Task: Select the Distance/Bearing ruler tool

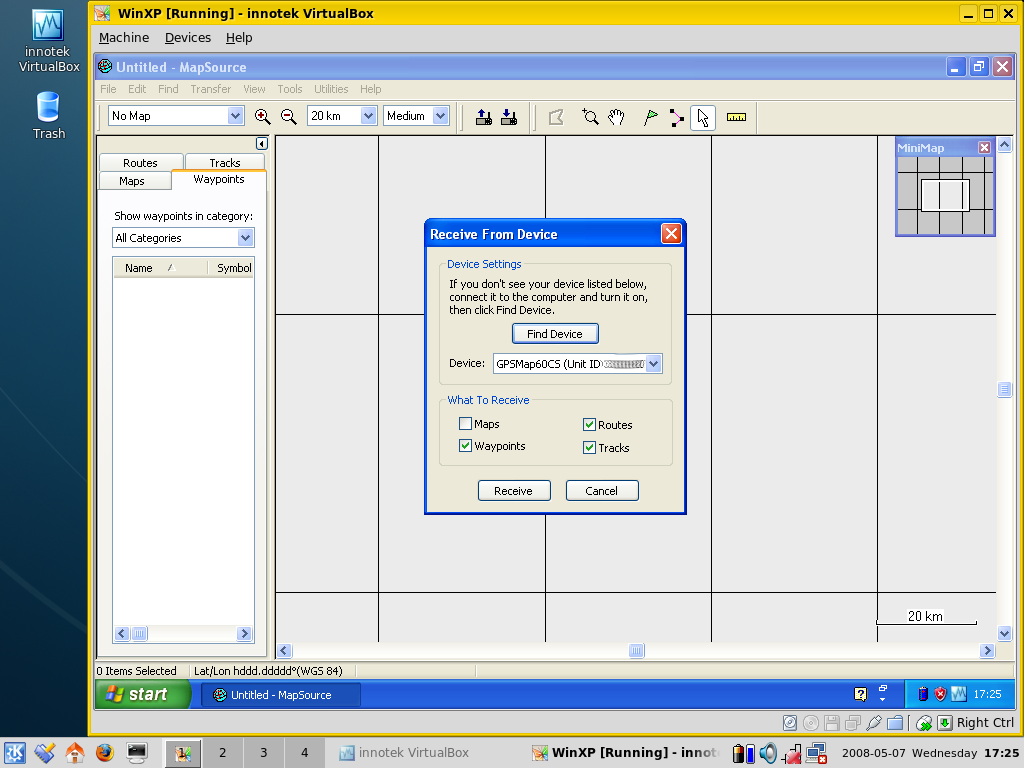Action: [736, 117]
